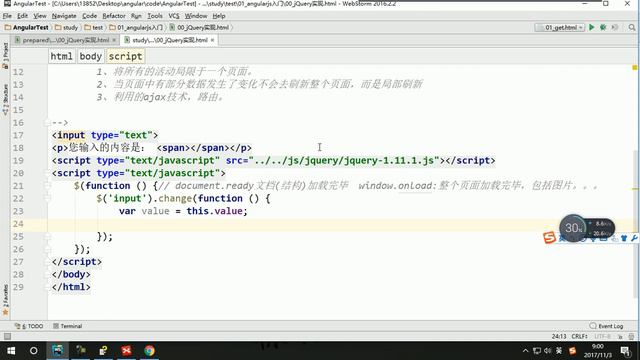Image resolution: width=640 pixels, height=360 pixels.
Task: Collapse the change handler fold at line 22
Action: 47,198
